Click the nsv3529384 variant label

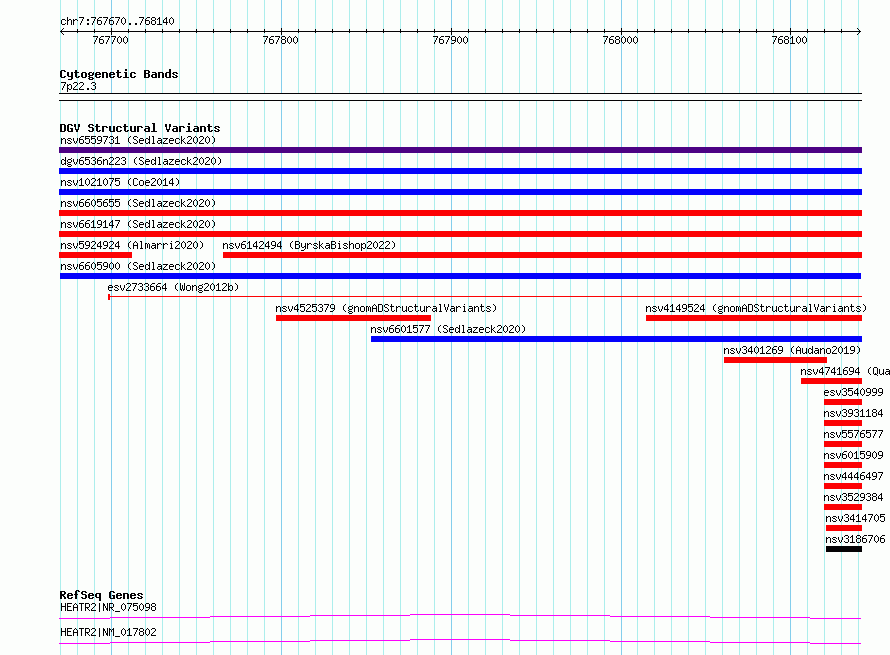853,497
